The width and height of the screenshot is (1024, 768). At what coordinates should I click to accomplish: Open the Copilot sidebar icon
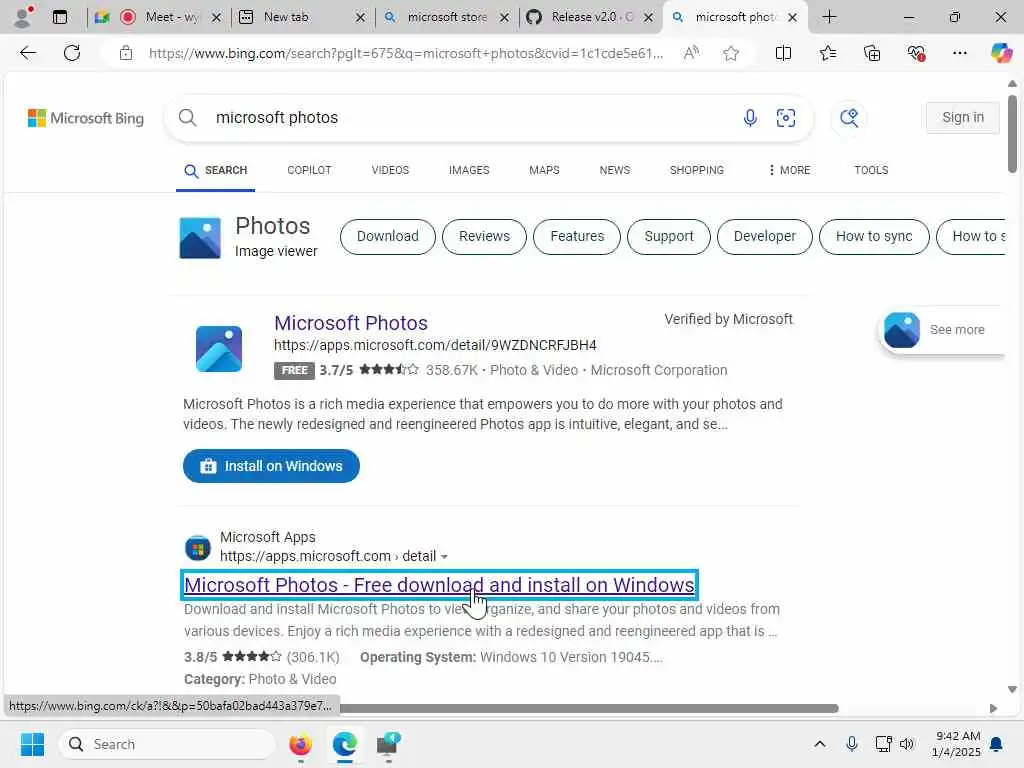pos(1001,53)
